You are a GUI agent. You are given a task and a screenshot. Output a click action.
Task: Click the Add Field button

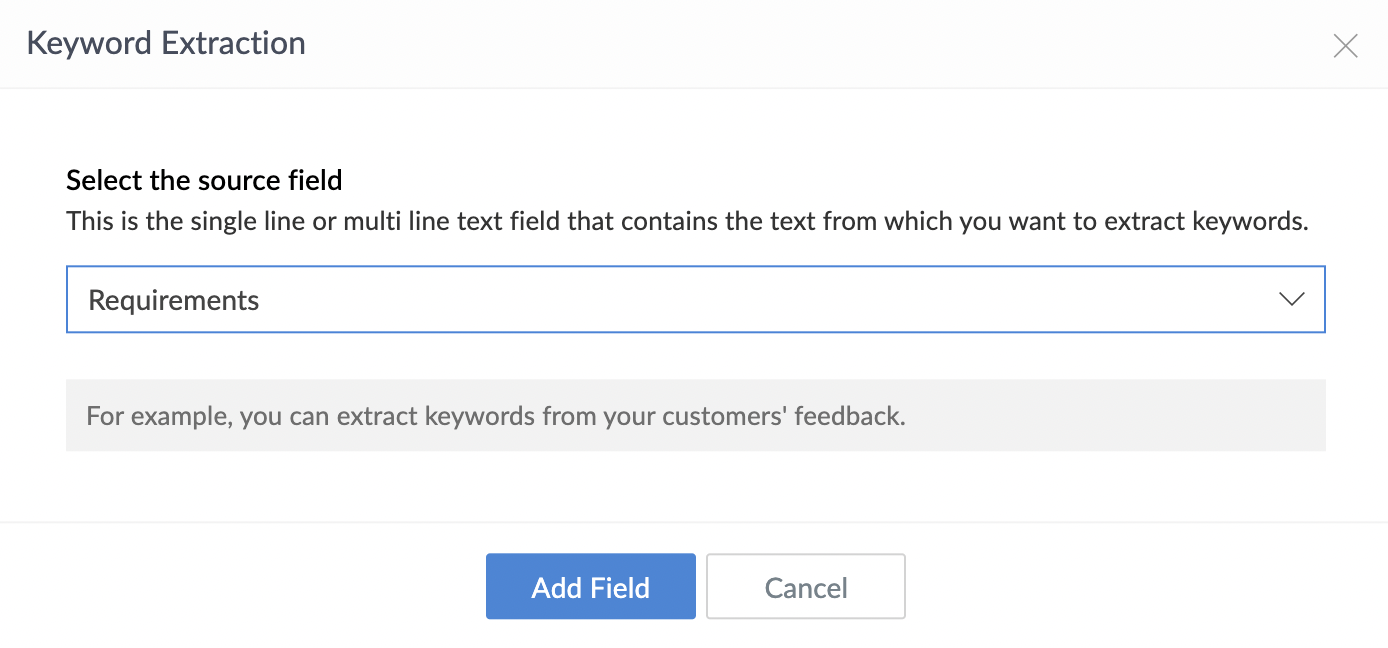click(x=590, y=587)
